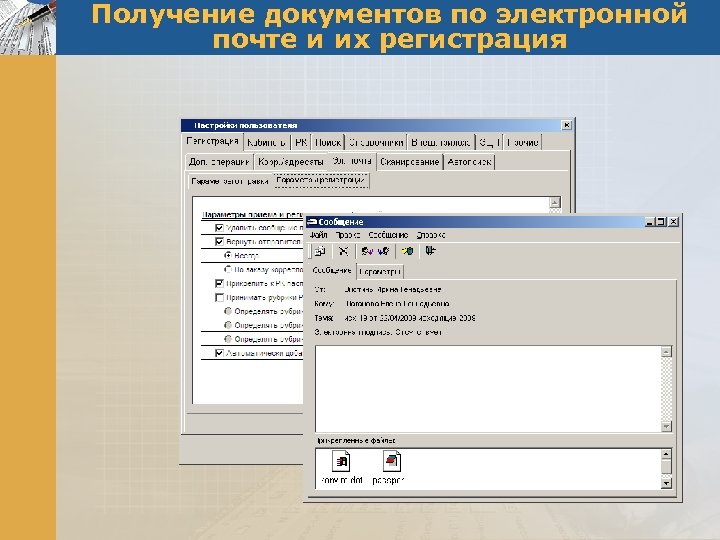The width and height of the screenshot is (720, 540).
Task: Click the settings list scrollbar up arrow
Action: (x=555, y=202)
